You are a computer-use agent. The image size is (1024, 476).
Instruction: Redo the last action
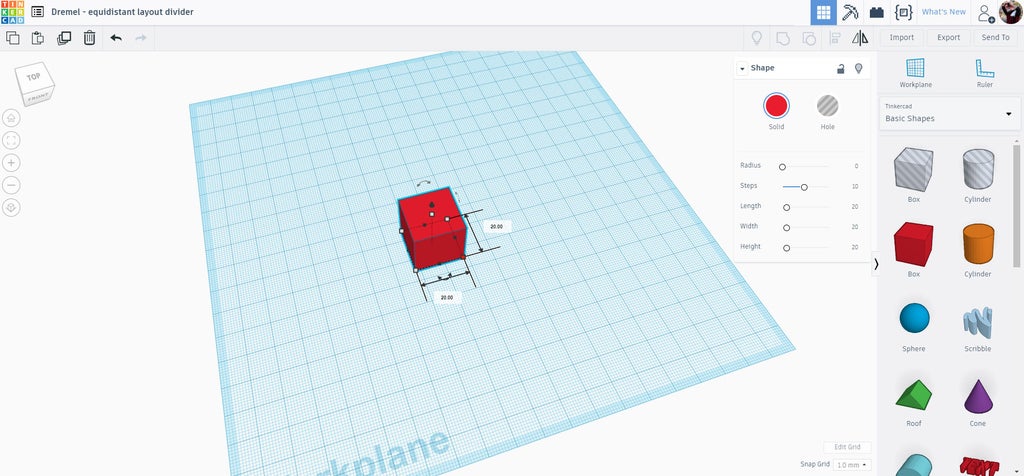140,38
